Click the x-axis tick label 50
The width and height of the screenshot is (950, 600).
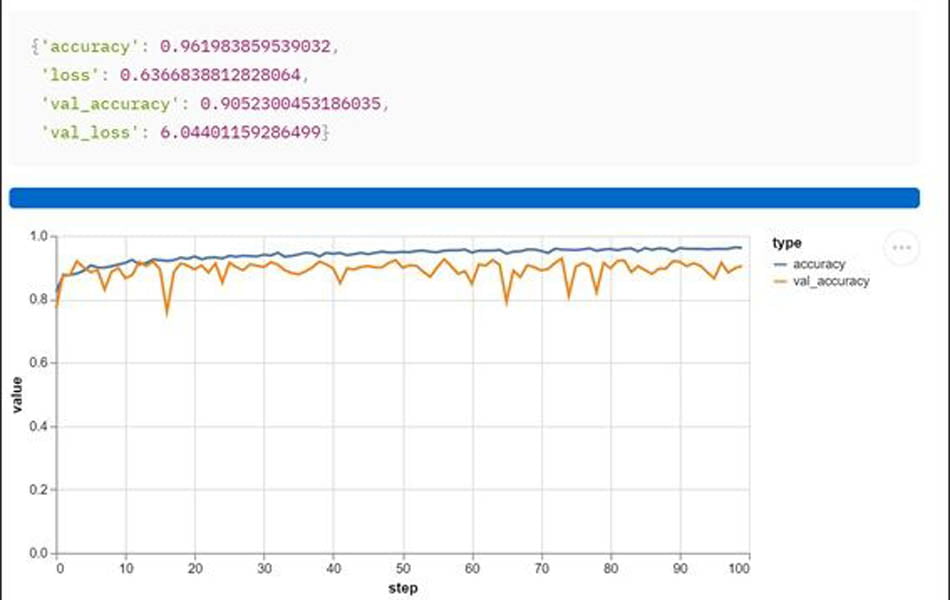[x=403, y=568]
